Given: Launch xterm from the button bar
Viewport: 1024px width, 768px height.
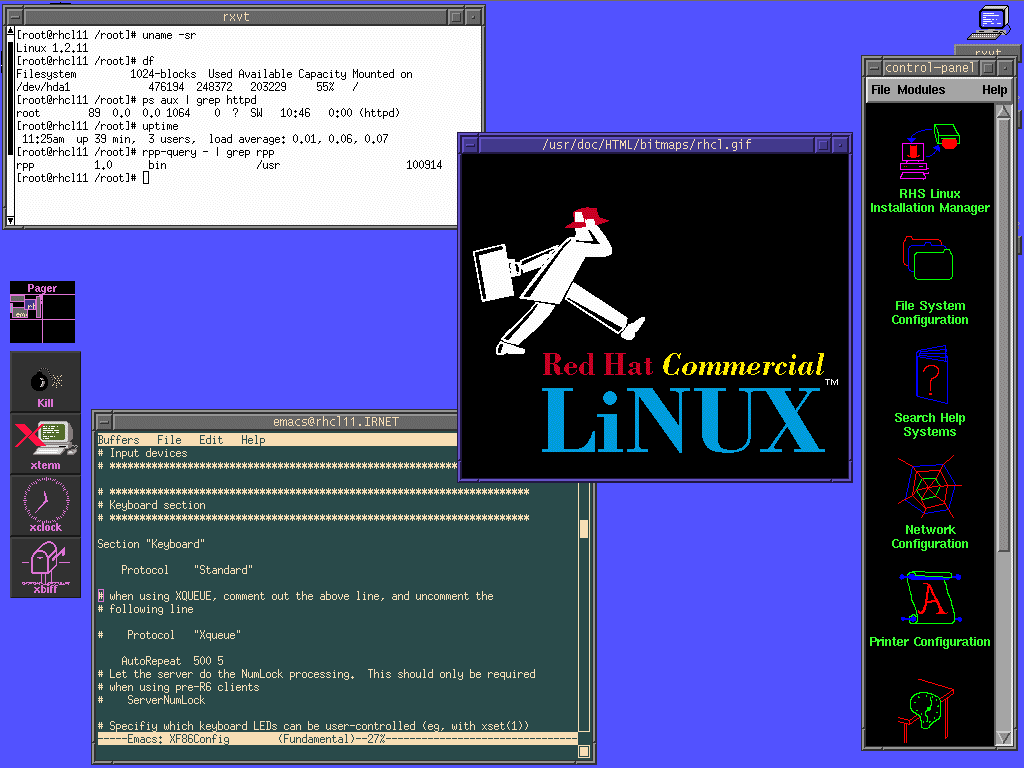Looking at the screenshot, I should tap(46, 445).
